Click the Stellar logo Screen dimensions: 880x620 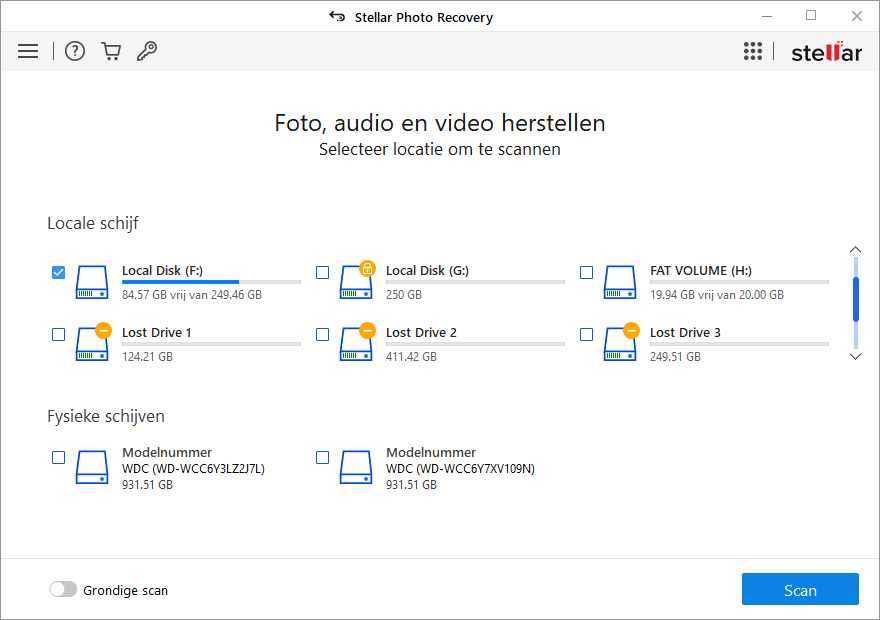point(826,52)
